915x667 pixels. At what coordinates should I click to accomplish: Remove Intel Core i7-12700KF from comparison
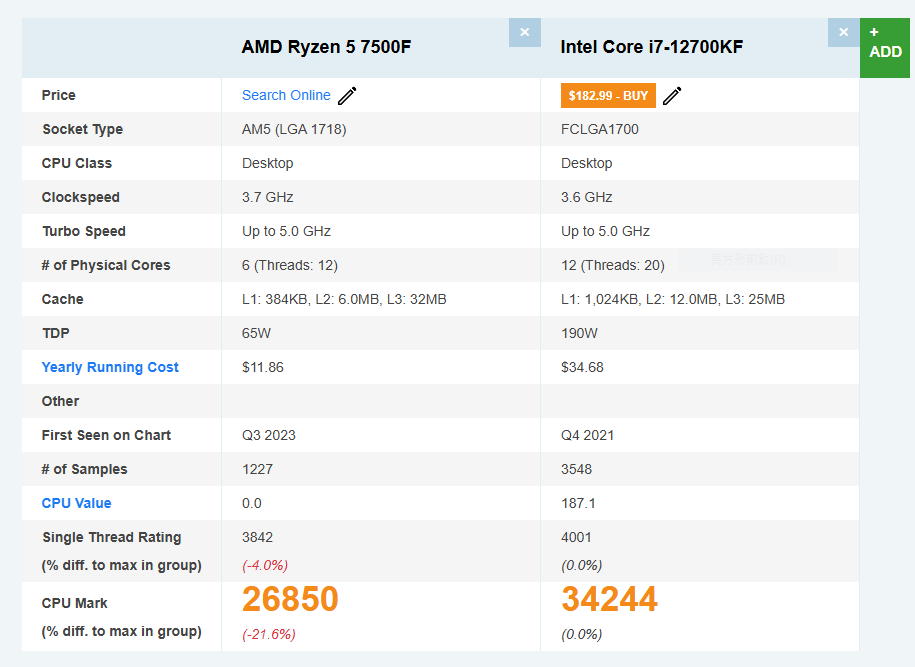coord(844,33)
